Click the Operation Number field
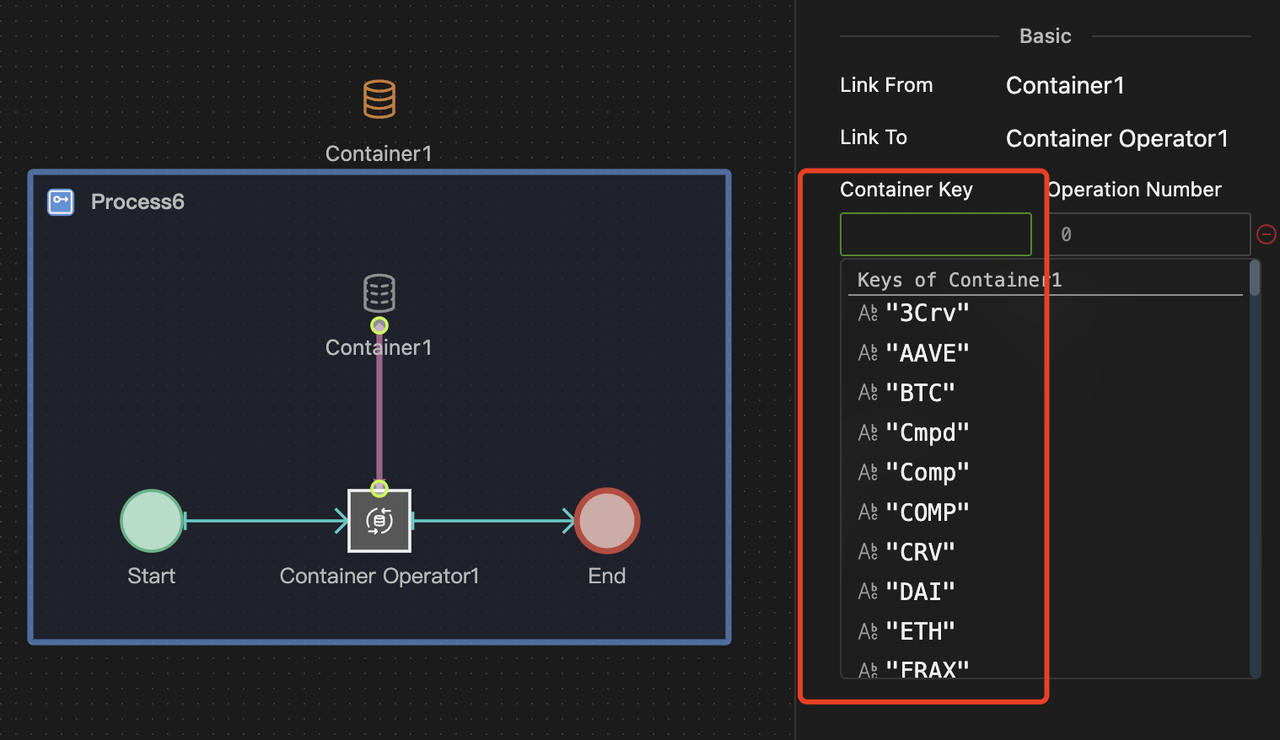This screenshot has width=1280, height=740. pyautogui.click(x=1148, y=234)
